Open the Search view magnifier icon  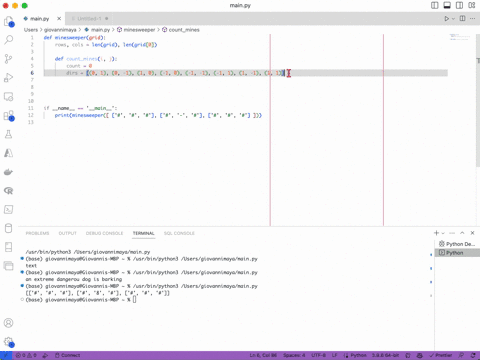pyautogui.click(x=9, y=40)
